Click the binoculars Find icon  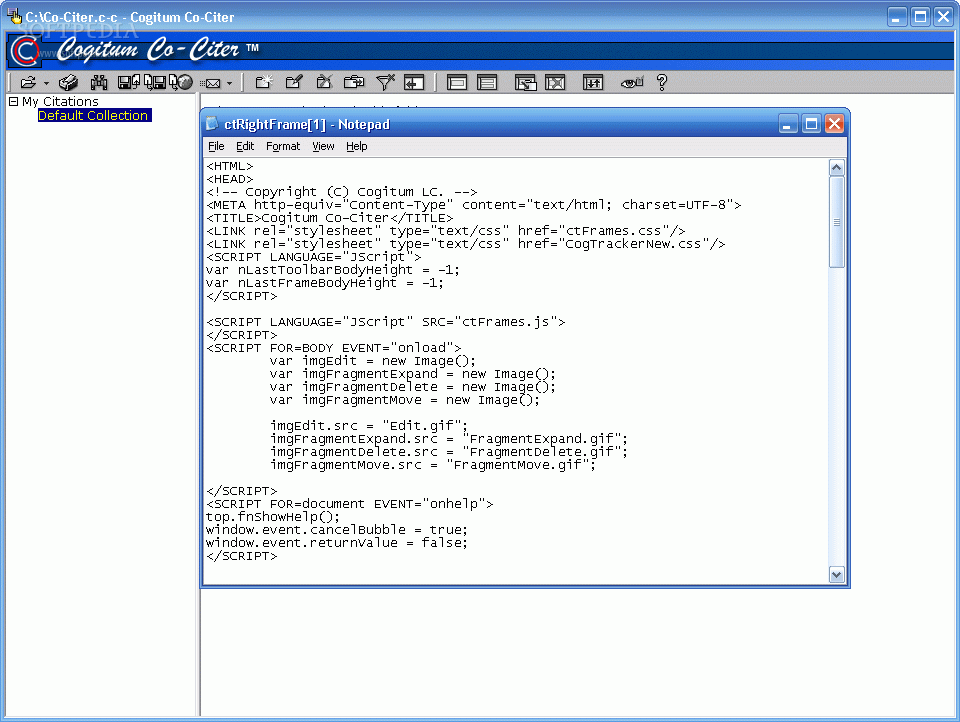click(99, 82)
